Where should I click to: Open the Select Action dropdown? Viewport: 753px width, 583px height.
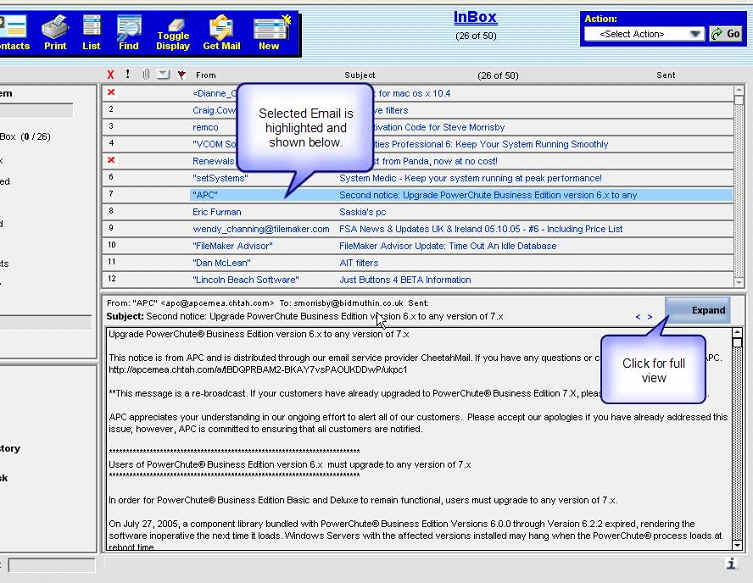(644, 34)
